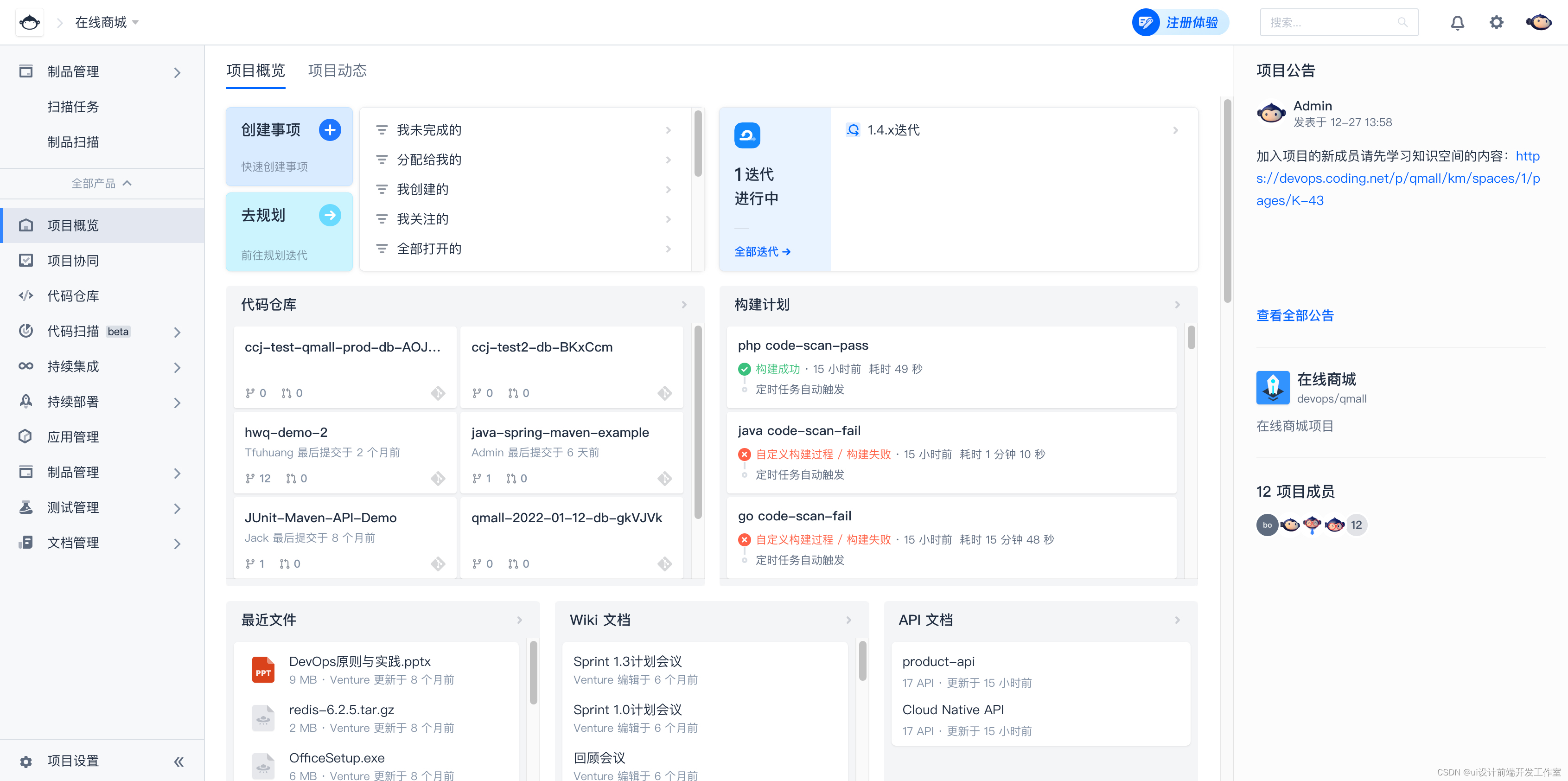Click the 项目协同 sidebar icon
This screenshot has height=781, width=1568.
pos(26,260)
